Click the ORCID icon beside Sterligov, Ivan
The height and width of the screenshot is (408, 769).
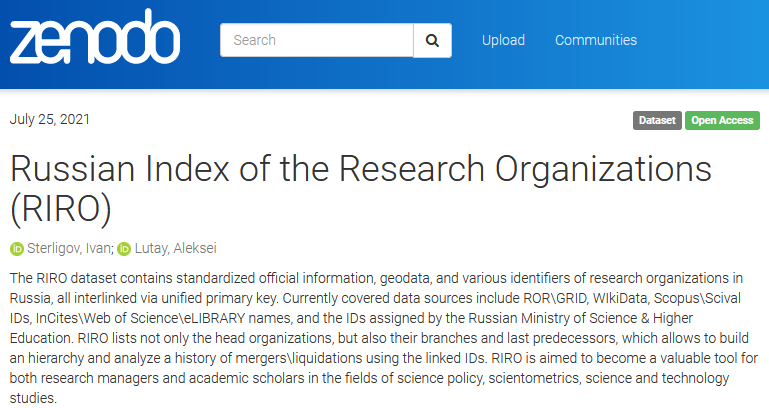tap(16, 249)
